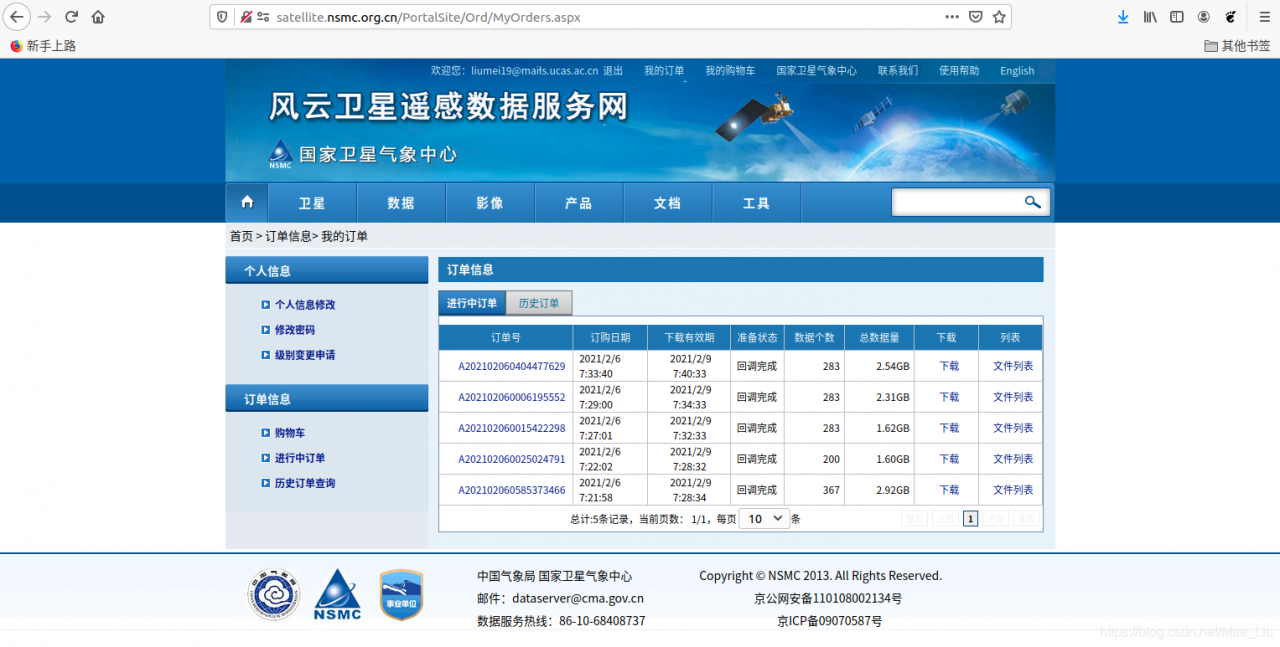The height and width of the screenshot is (647, 1280).
Task: Open the records-per-page dropdown showing 10
Action: [x=764, y=519]
